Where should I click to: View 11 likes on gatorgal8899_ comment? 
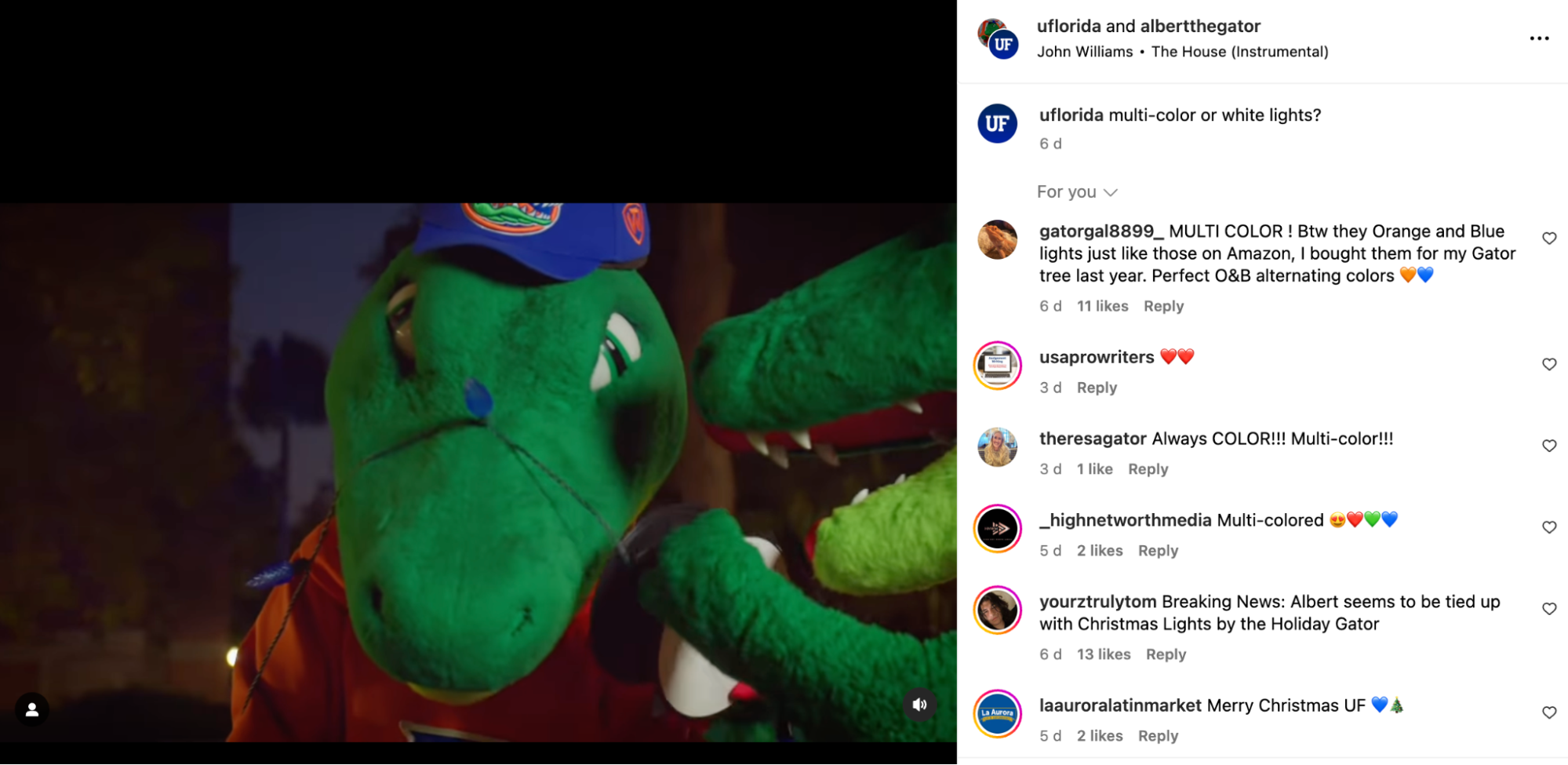click(1102, 306)
